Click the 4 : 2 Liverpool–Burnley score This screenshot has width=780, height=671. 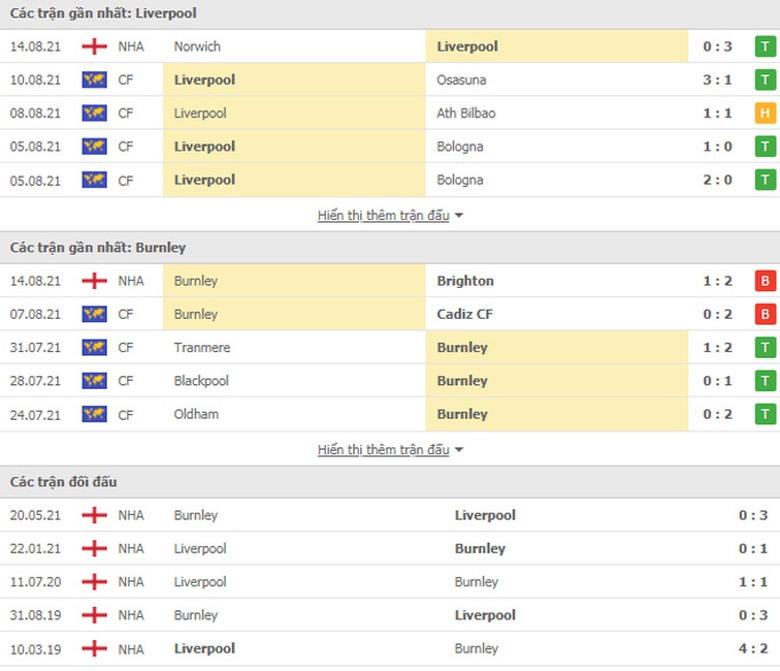(x=753, y=648)
